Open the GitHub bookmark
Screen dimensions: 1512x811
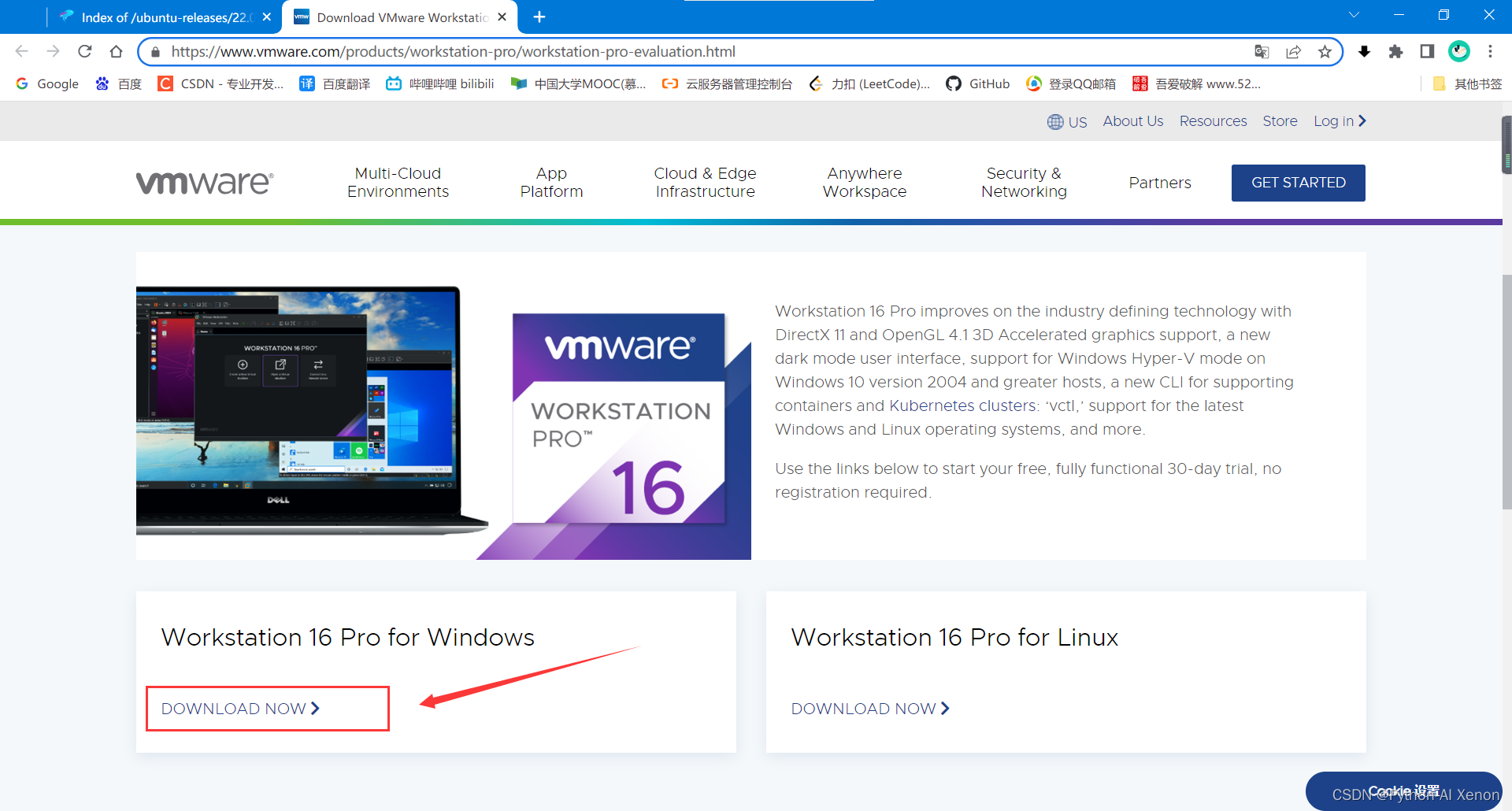pyautogui.click(x=977, y=84)
